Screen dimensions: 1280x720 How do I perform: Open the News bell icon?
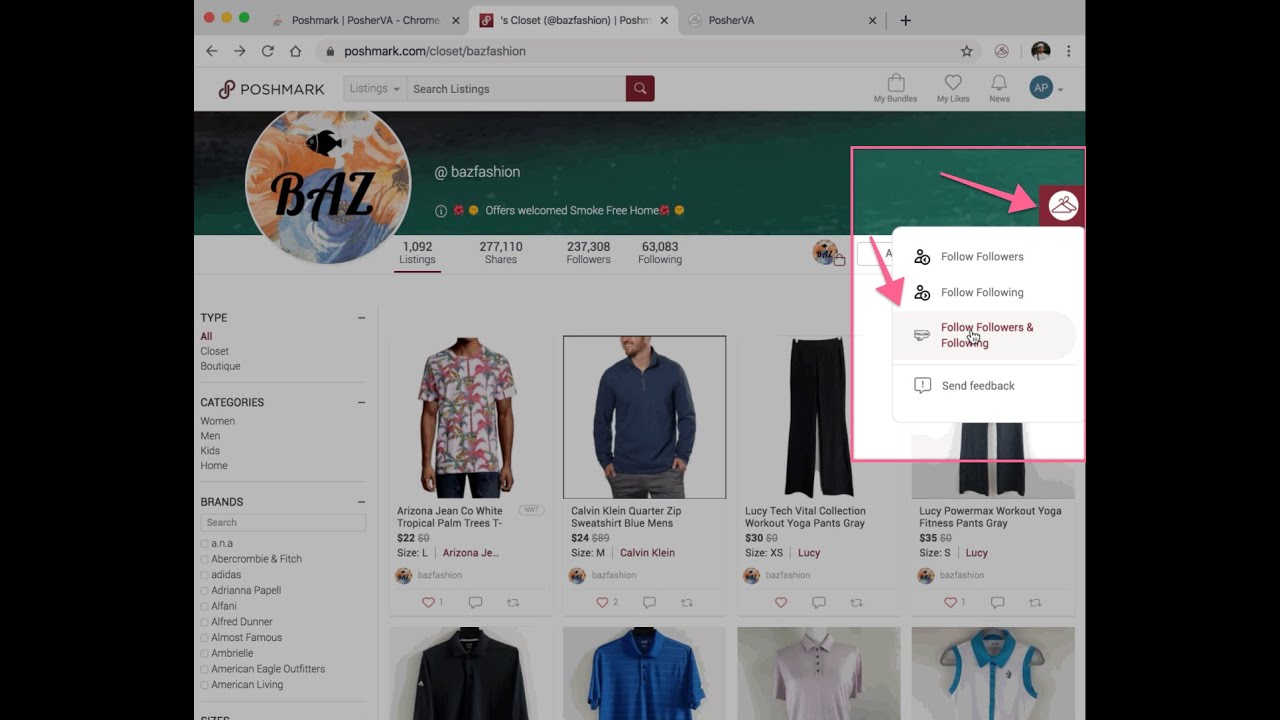pyautogui.click(x=999, y=88)
